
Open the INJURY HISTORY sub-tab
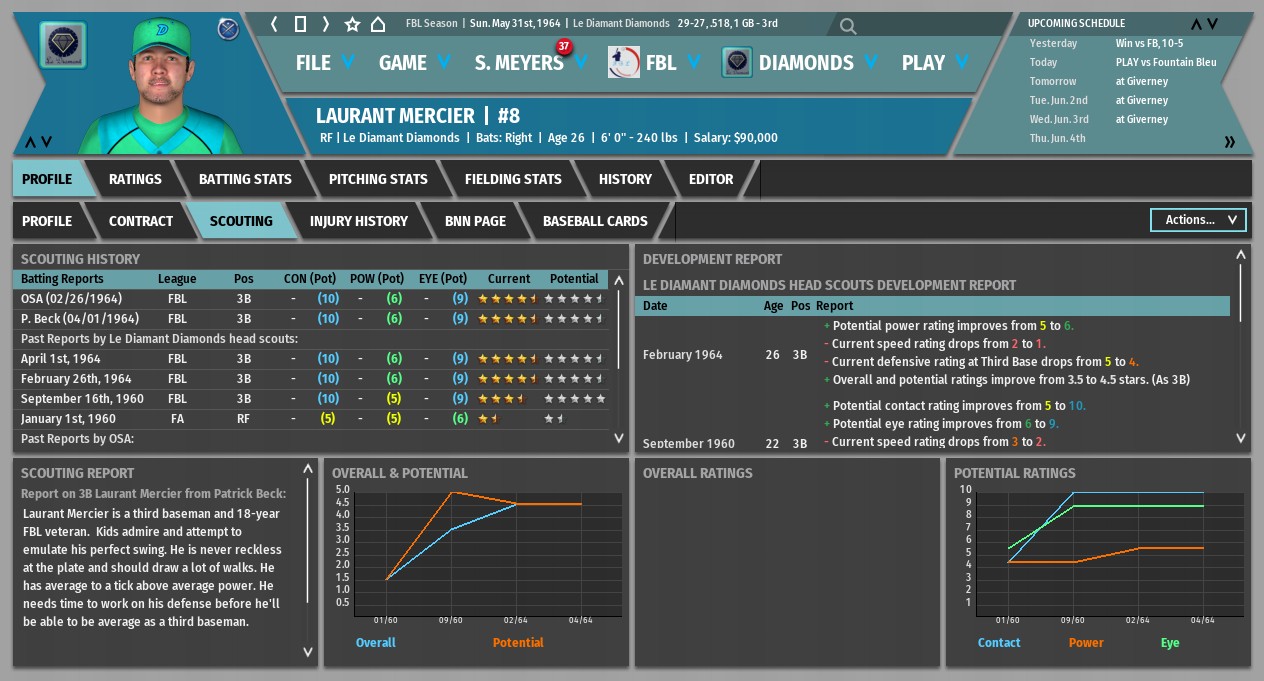[358, 221]
